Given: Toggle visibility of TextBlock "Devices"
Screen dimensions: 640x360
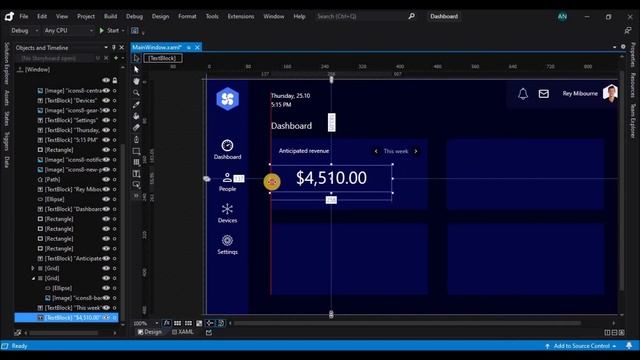Looking at the screenshot, I should pyautogui.click(x=106, y=100).
